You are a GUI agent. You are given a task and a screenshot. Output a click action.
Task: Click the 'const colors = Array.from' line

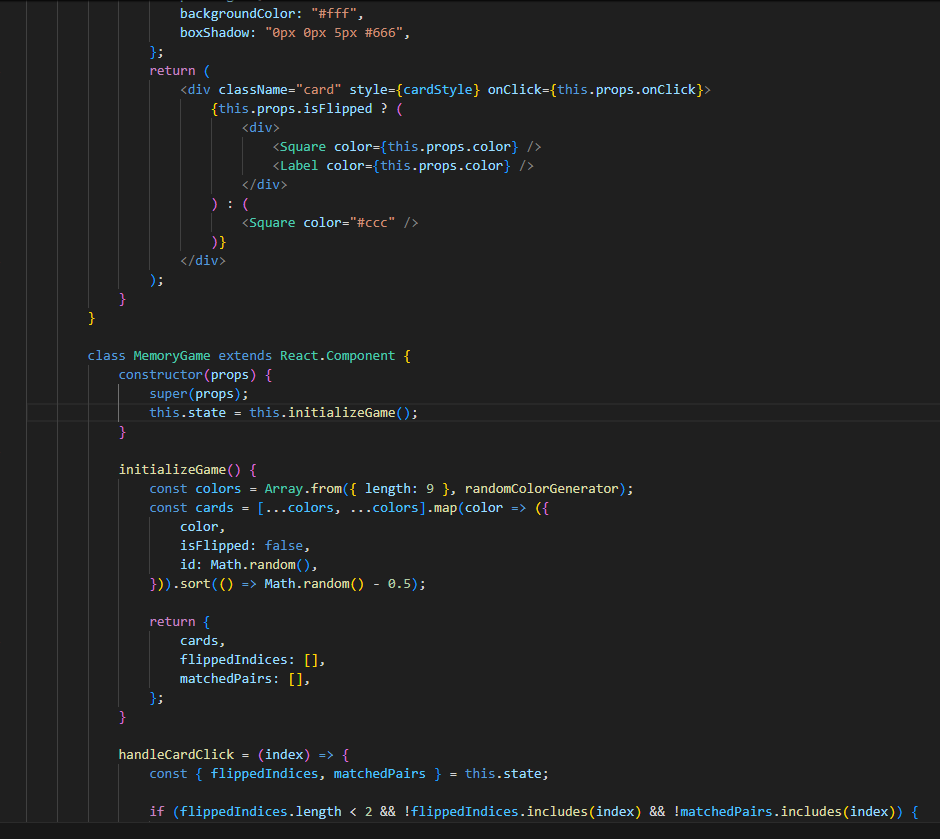tap(391, 489)
